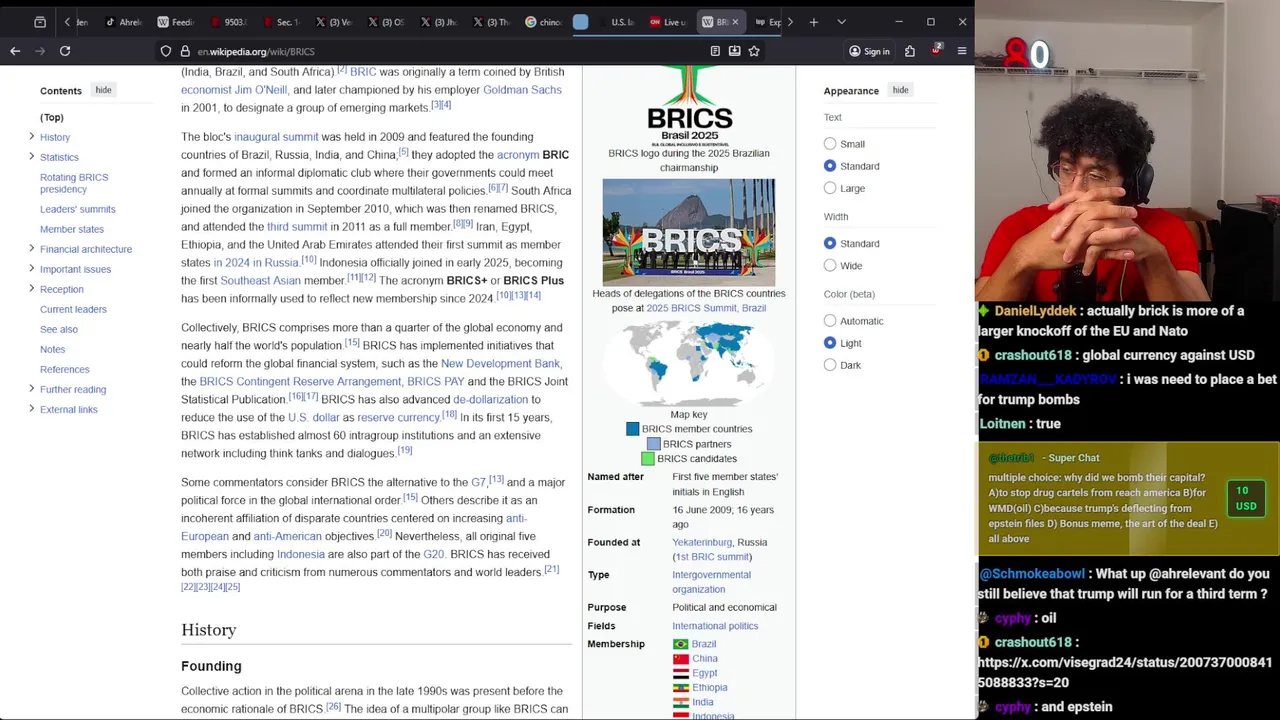Open the BRICS world map image
Image resolution: width=1280 pixels, height=720 pixels.
tap(689, 363)
